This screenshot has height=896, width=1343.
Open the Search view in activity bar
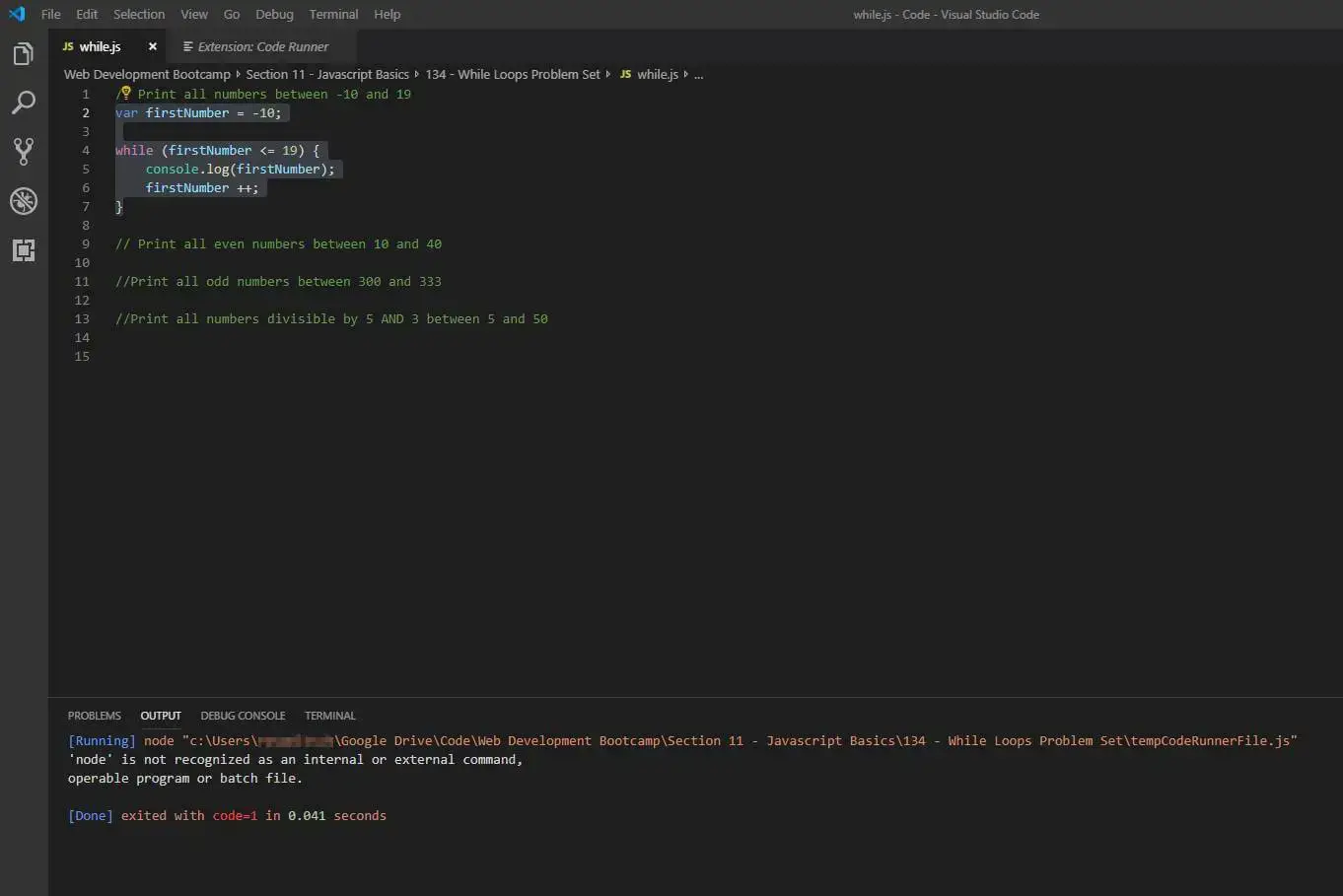(x=24, y=103)
